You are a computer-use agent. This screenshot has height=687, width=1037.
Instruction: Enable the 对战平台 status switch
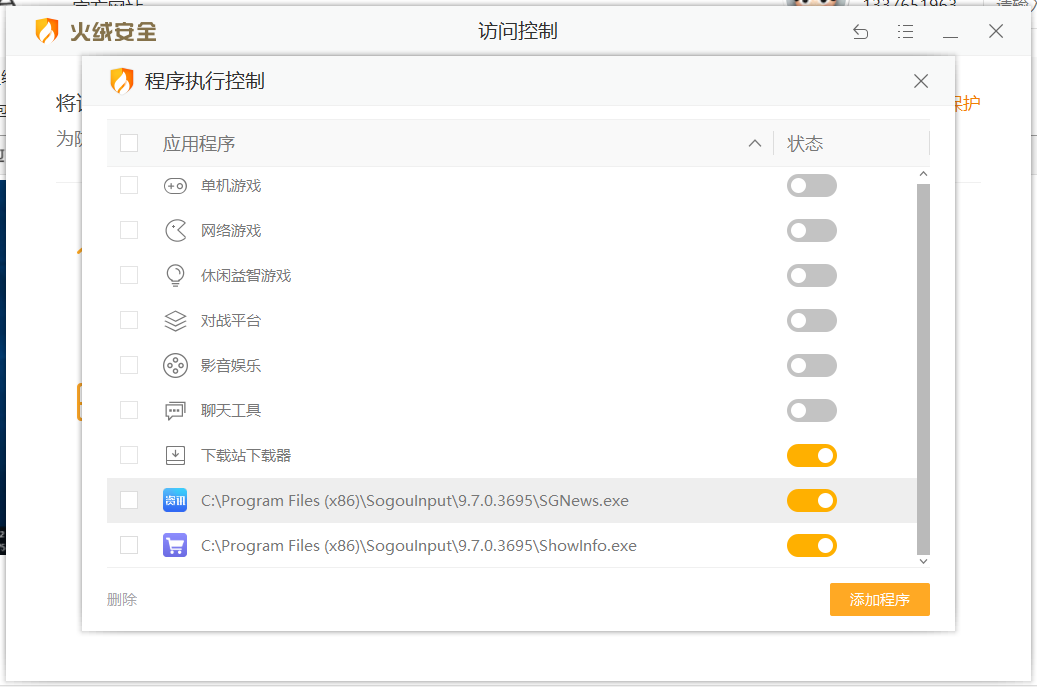point(811,321)
